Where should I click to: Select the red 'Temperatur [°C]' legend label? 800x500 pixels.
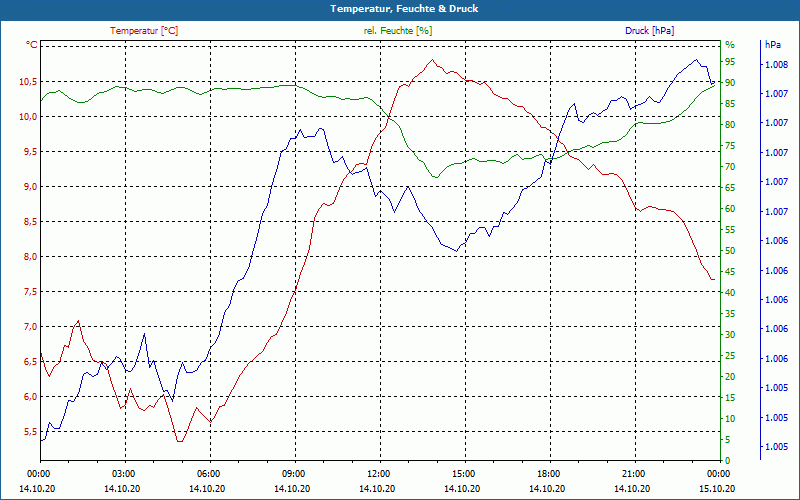[x=144, y=31]
